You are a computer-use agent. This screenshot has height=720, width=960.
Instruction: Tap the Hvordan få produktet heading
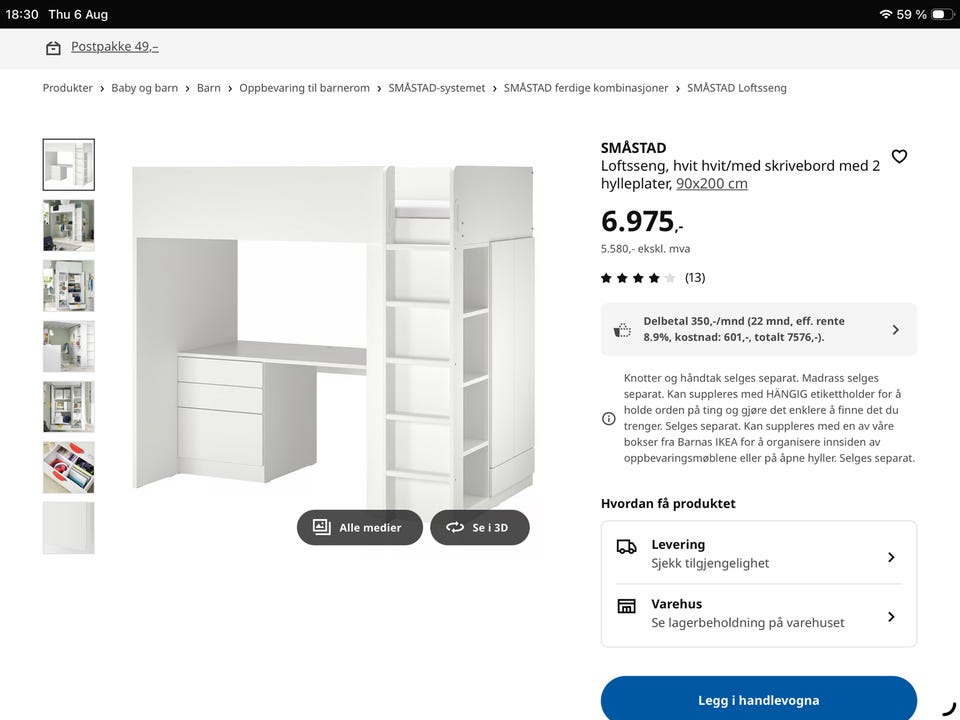tap(668, 504)
